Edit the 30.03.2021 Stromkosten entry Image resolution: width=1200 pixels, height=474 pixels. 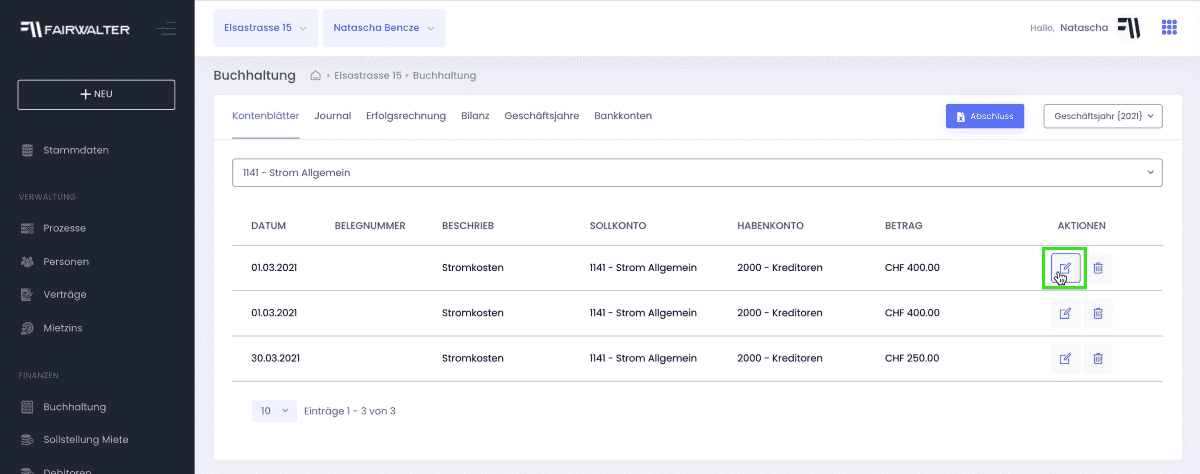[x=1065, y=358]
